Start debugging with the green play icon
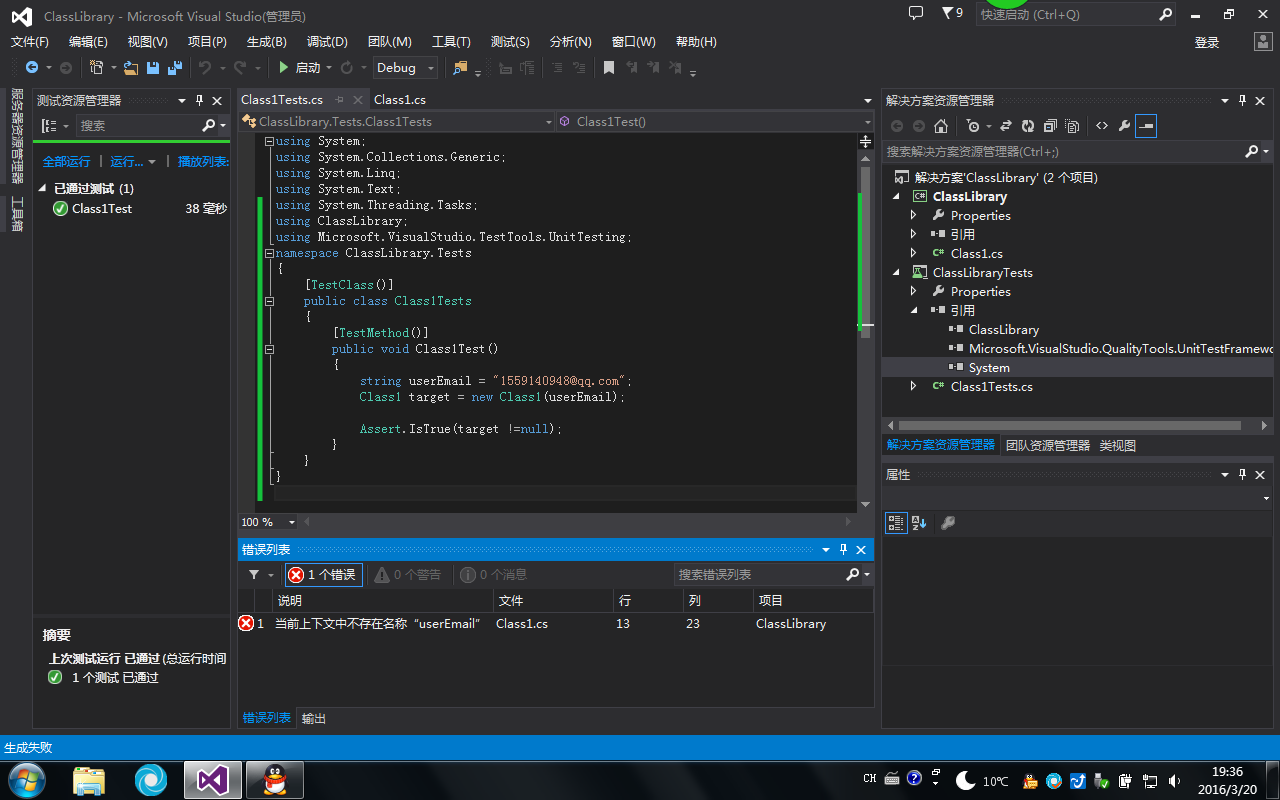The height and width of the screenshot is (800, 1280). pyautogui.click(x=284, y=68)
